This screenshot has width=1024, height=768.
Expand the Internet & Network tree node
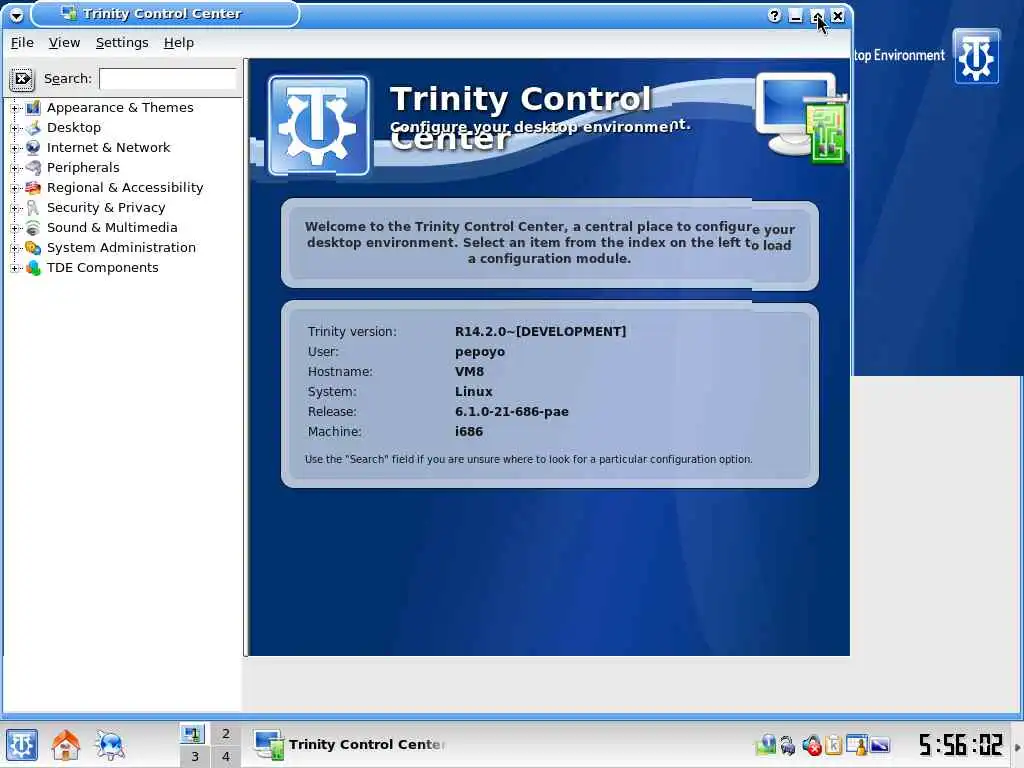14,148
